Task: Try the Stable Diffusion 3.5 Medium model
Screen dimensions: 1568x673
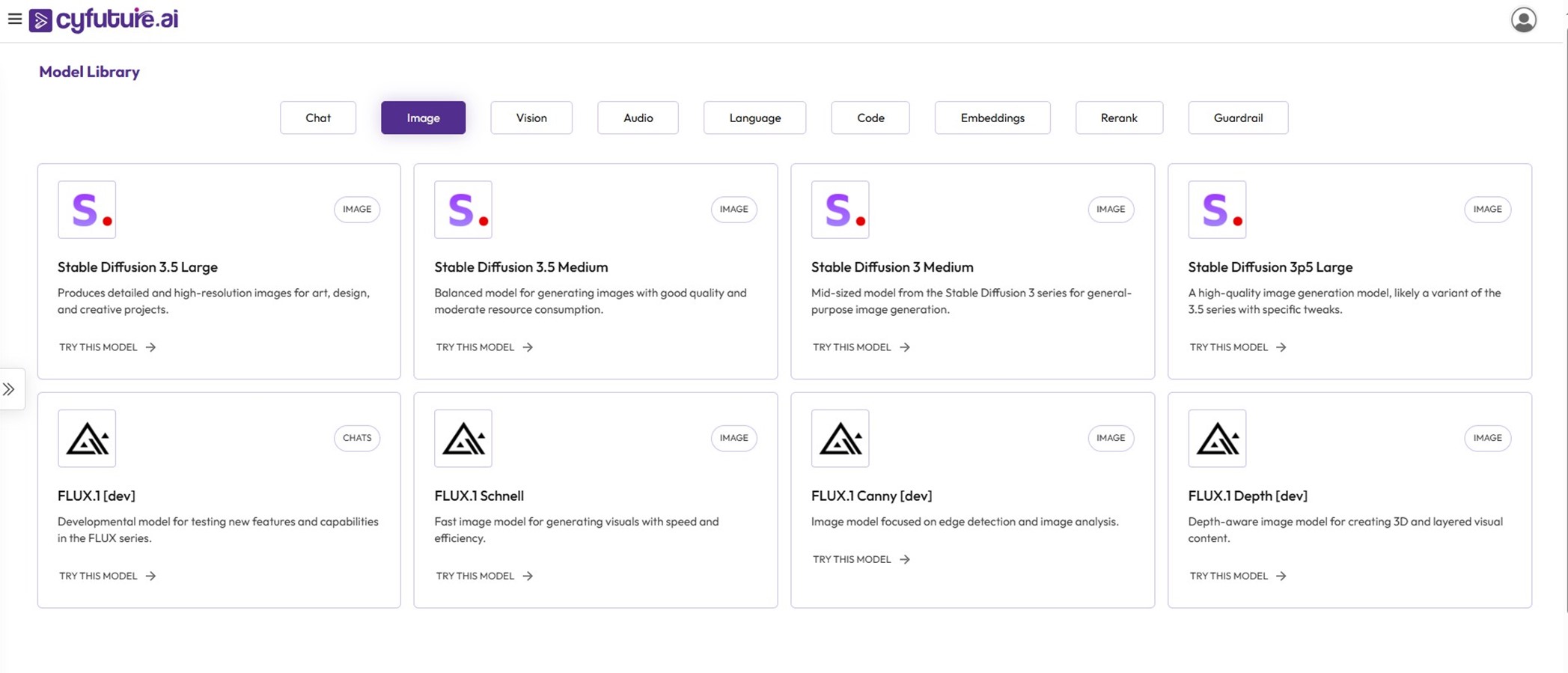Action: [x=484, y=347]
